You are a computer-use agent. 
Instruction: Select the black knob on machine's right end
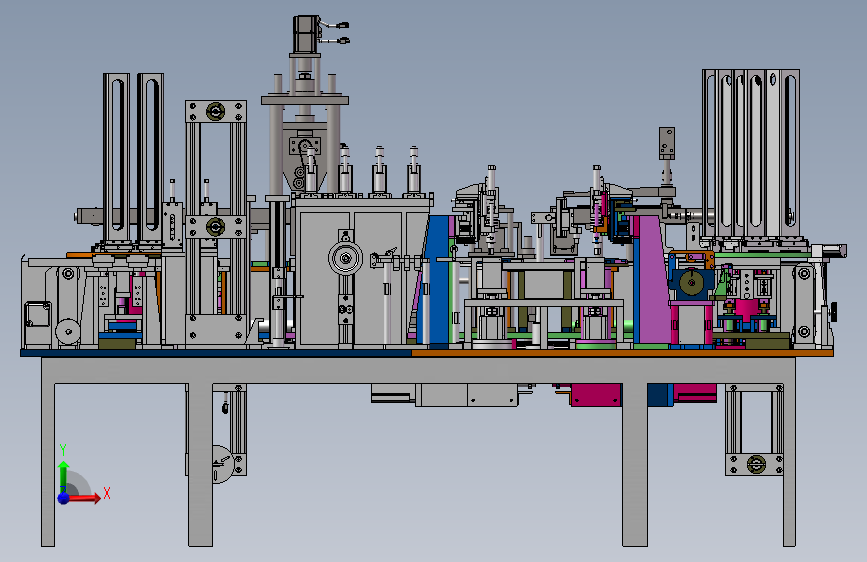(x=833, y=311)
